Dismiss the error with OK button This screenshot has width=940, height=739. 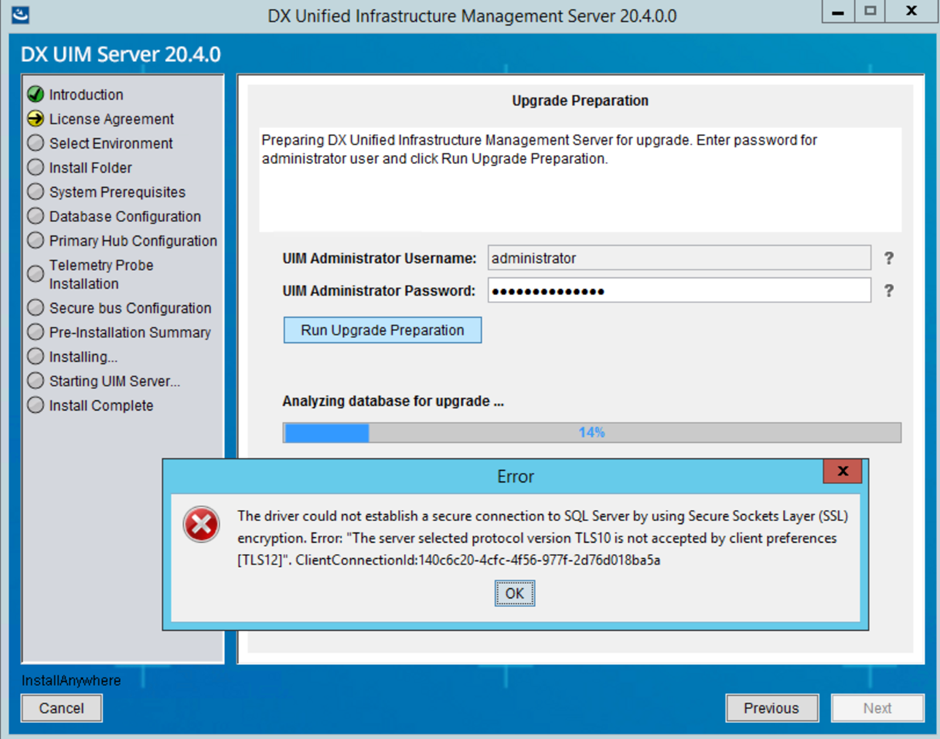pyautogui.click(x=514, y=593)
